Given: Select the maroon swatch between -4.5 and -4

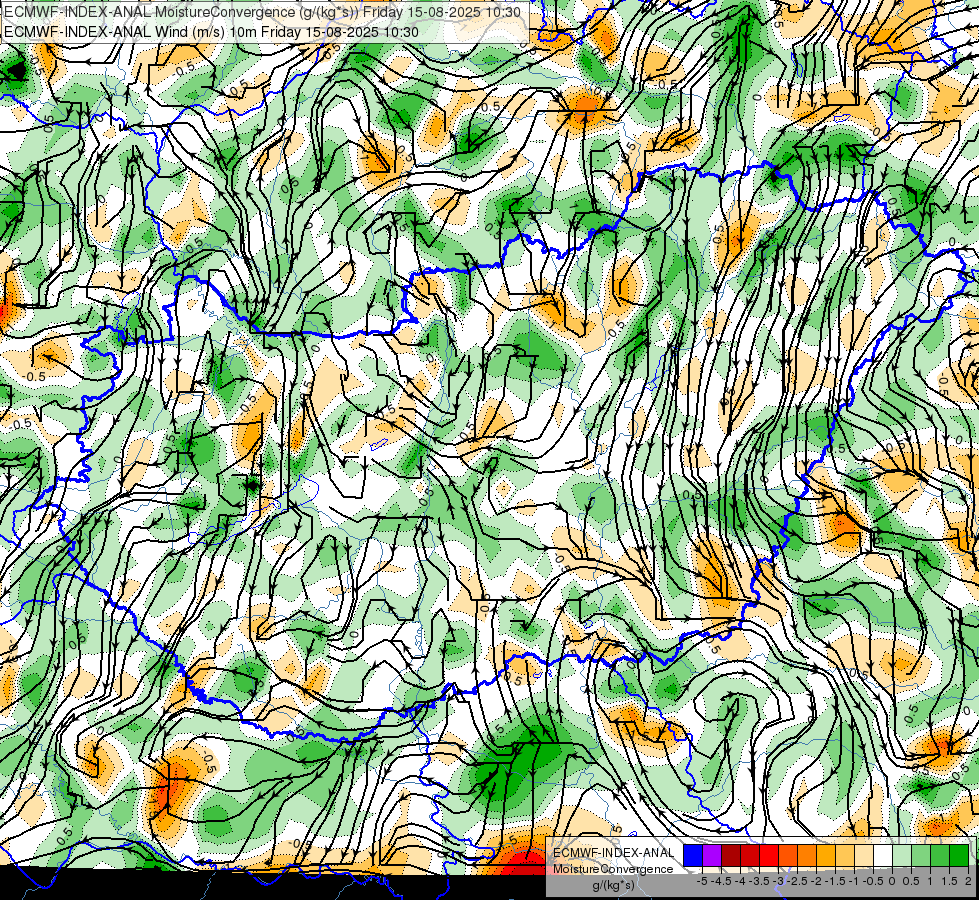Looking at the screenshot, I should coord(731,855).
